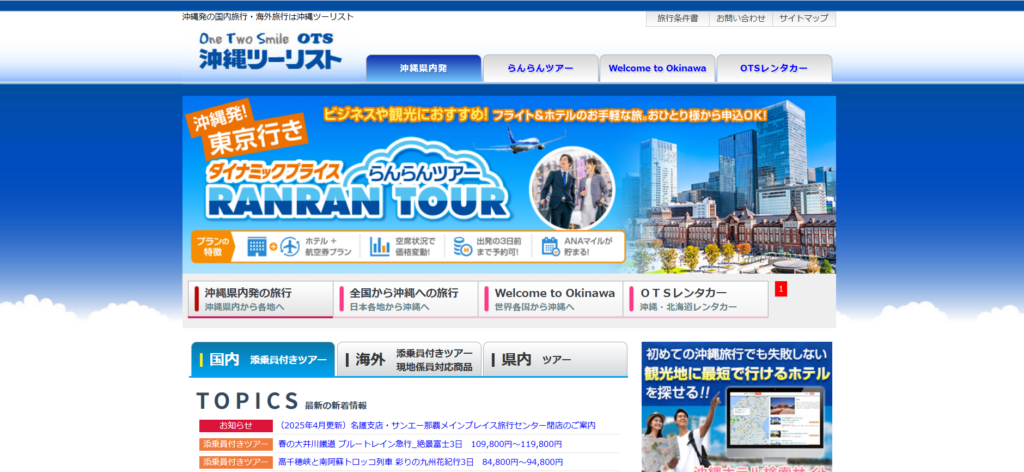Select the 県内 ツアー tab
The height and width of the screenshot is (472, 1024).
click(x=555, y=360)
